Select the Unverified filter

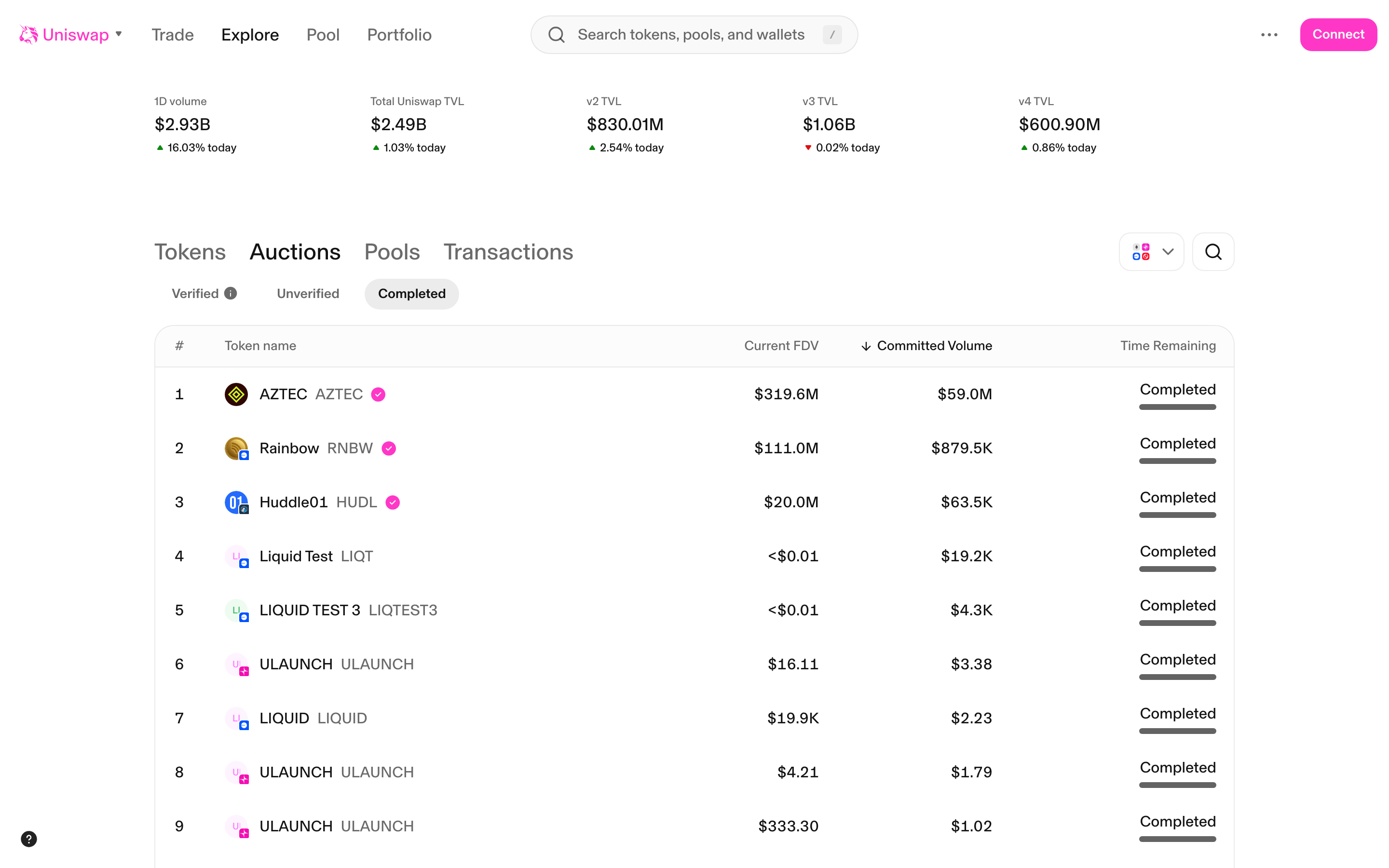click(308, 293)
